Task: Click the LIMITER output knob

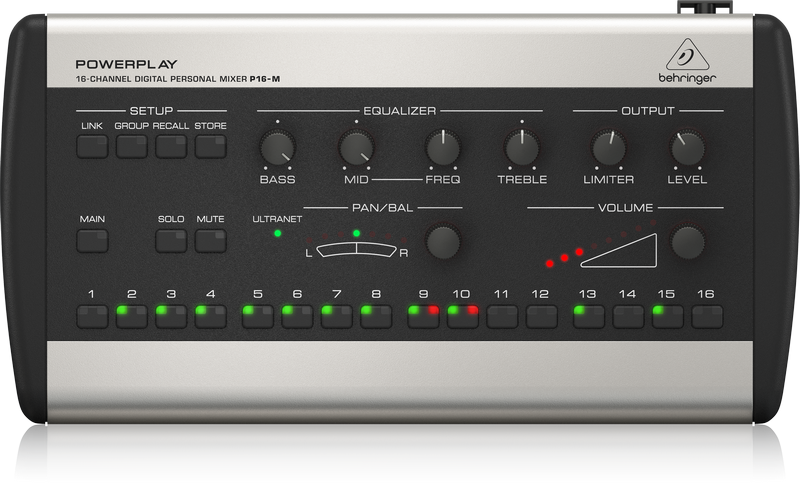Action: pyautogui.click(x=608, y=148)
